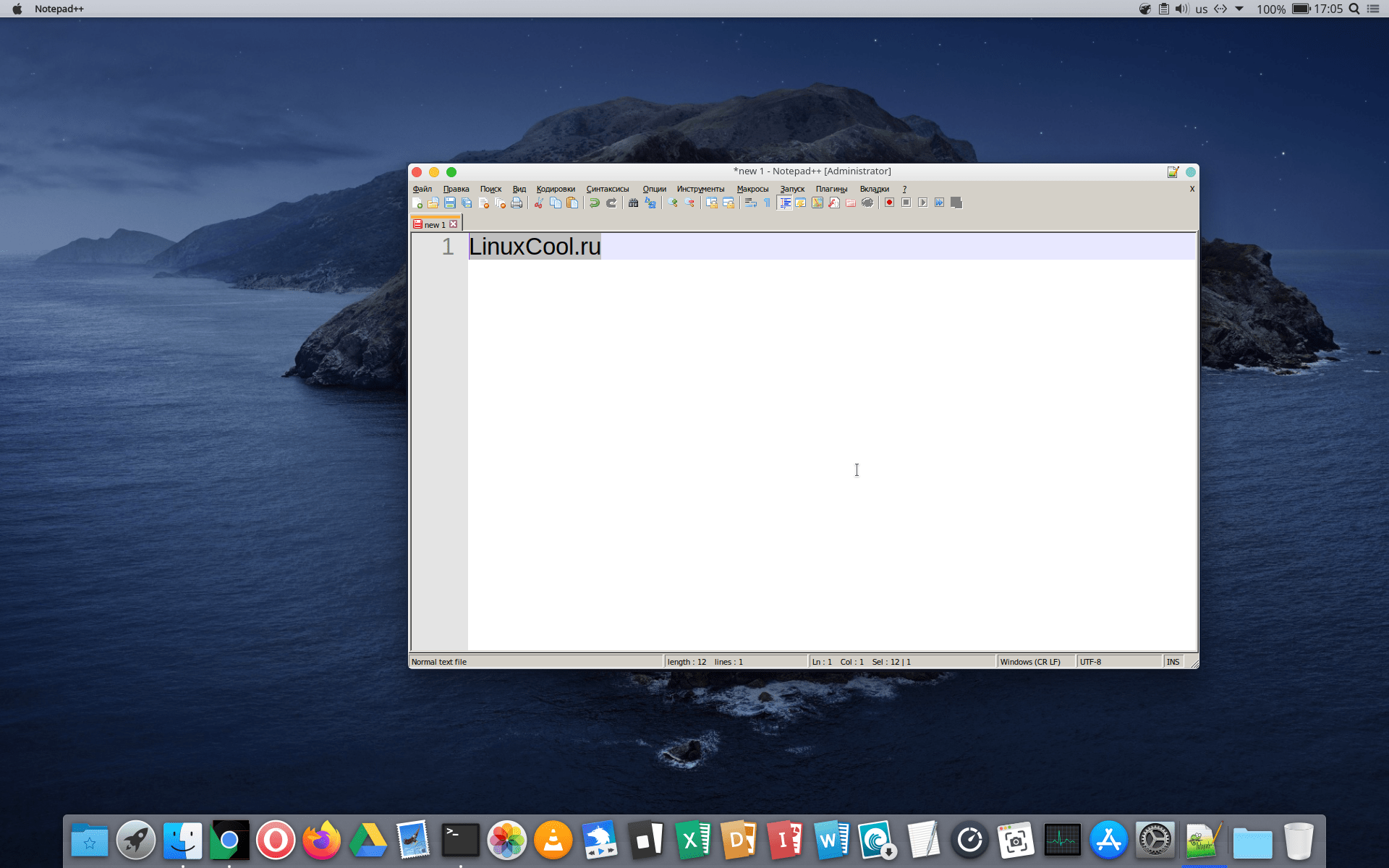The height and width of the screenshot is (868, 1389).
Task: Toggle show all characters pilcrow icon
Action: coord(767,203)
